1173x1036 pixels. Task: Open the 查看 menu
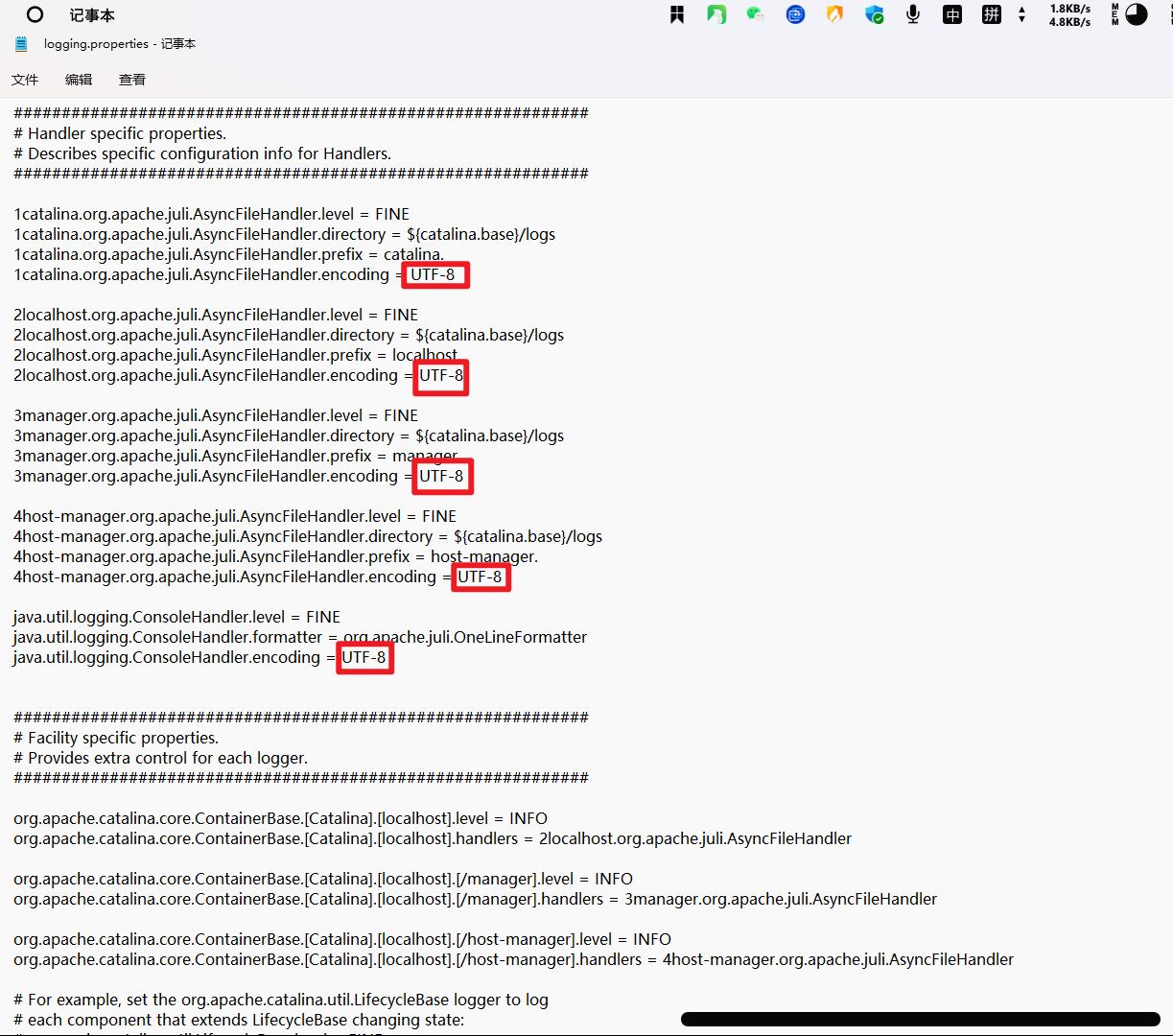(x=132, y=80)
